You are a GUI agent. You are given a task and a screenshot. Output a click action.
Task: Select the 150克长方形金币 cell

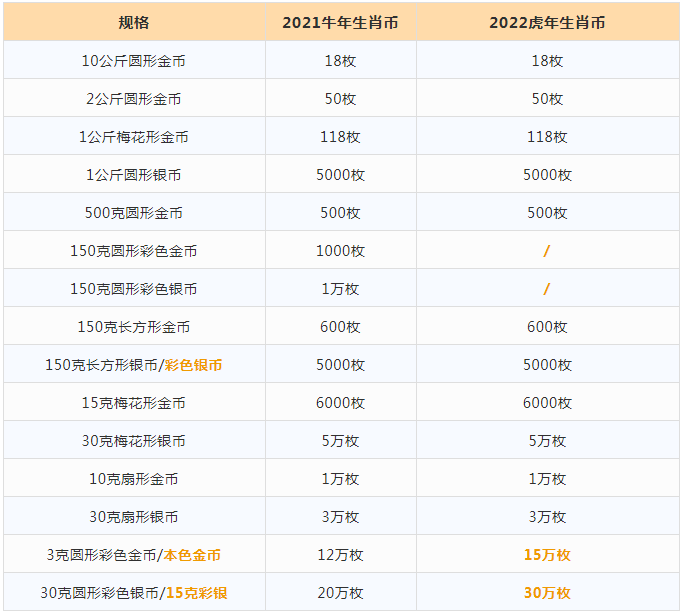click(x=134, y=327)
